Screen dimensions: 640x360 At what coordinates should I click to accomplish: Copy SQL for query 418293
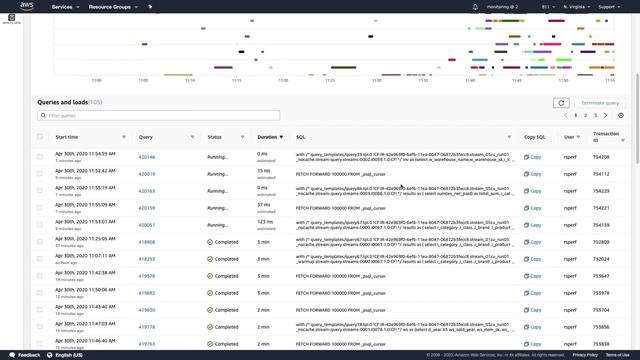point(533,259)
